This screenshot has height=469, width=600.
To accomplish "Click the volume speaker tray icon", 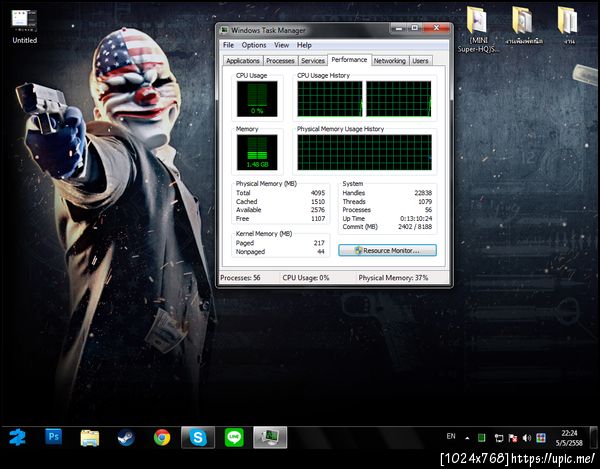I will point(529,438).
